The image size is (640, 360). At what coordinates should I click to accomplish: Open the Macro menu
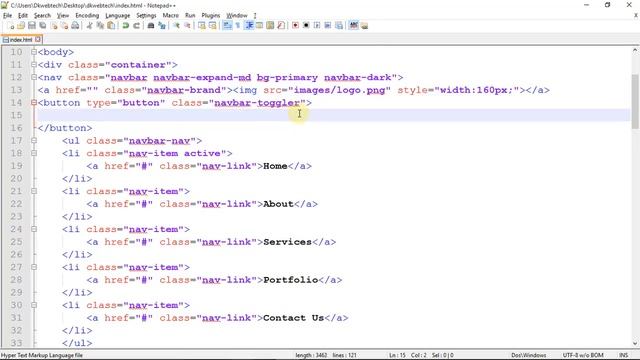[x=171, y=16]
